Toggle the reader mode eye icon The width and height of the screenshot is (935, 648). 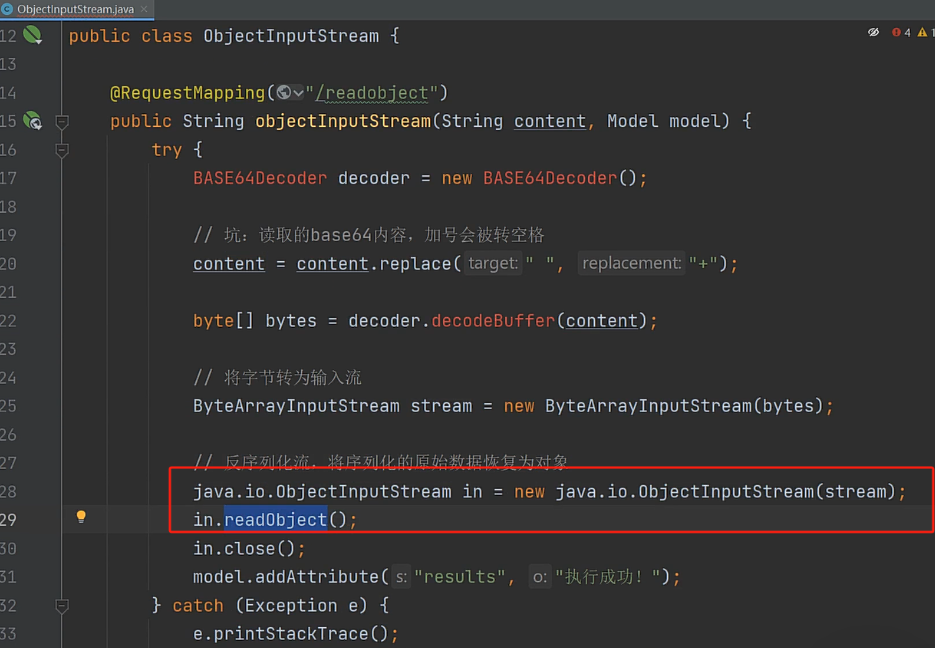[873, 33]
